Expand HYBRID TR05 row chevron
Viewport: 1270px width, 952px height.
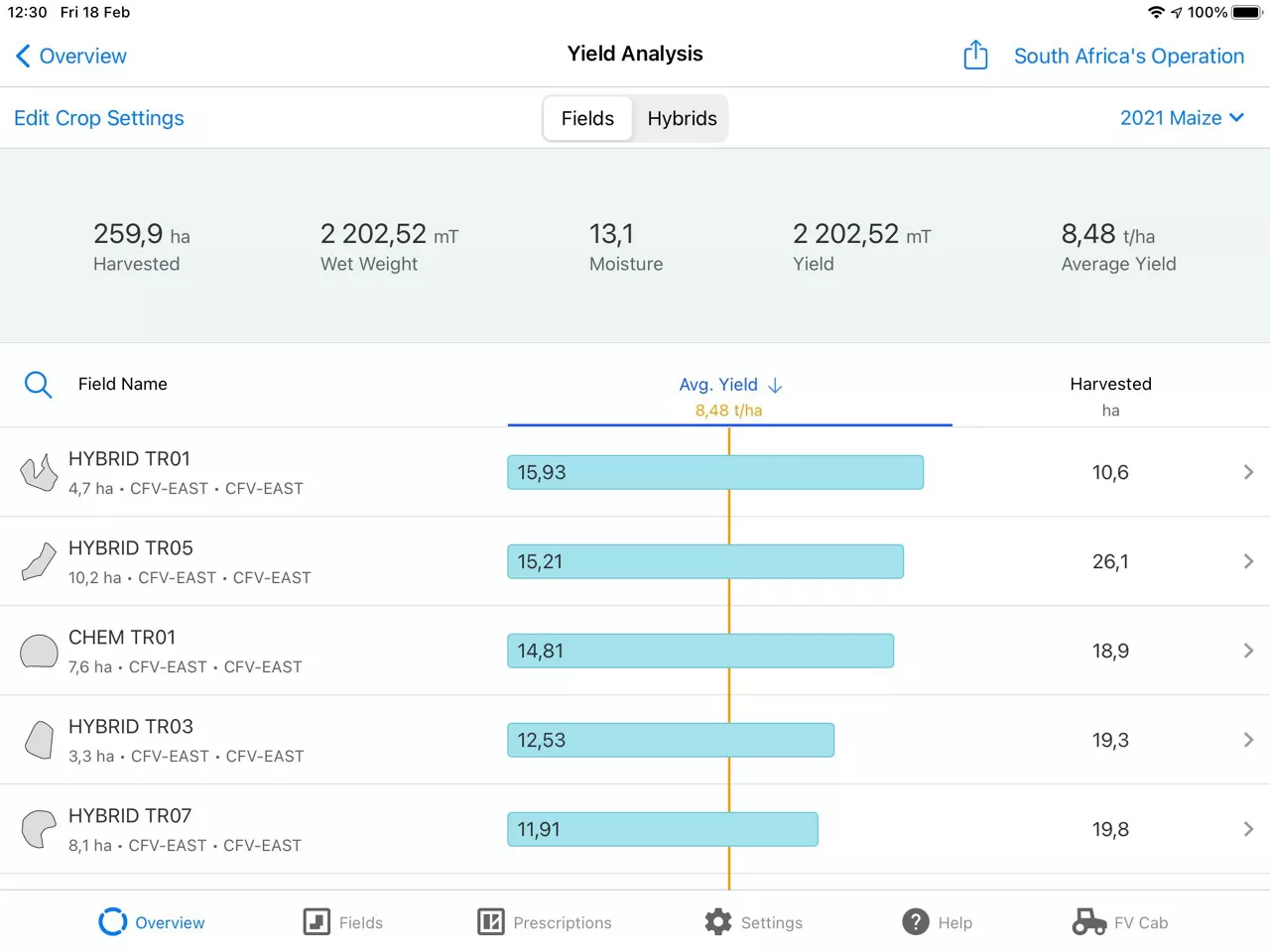pos(1248,561)
